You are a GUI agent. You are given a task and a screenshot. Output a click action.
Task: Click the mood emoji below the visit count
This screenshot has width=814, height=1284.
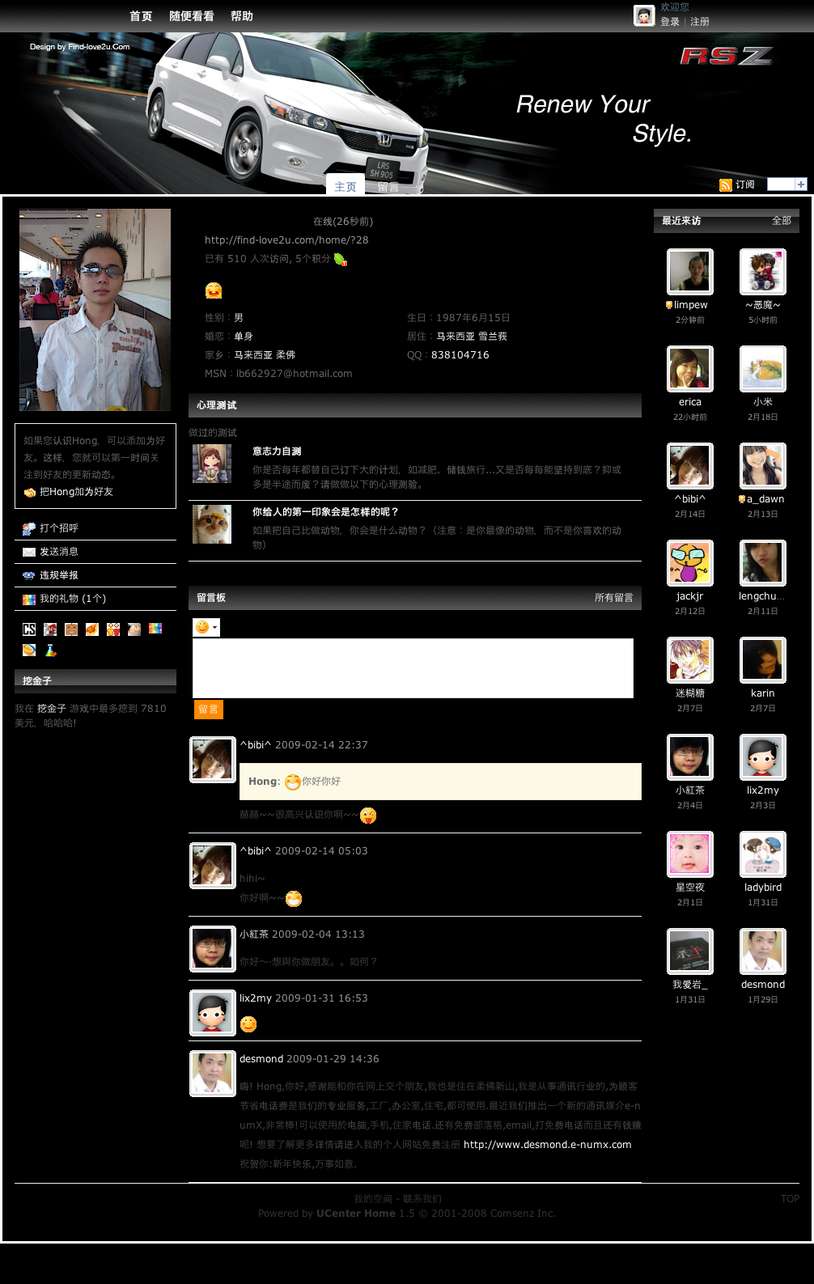(x=213, y=290)
